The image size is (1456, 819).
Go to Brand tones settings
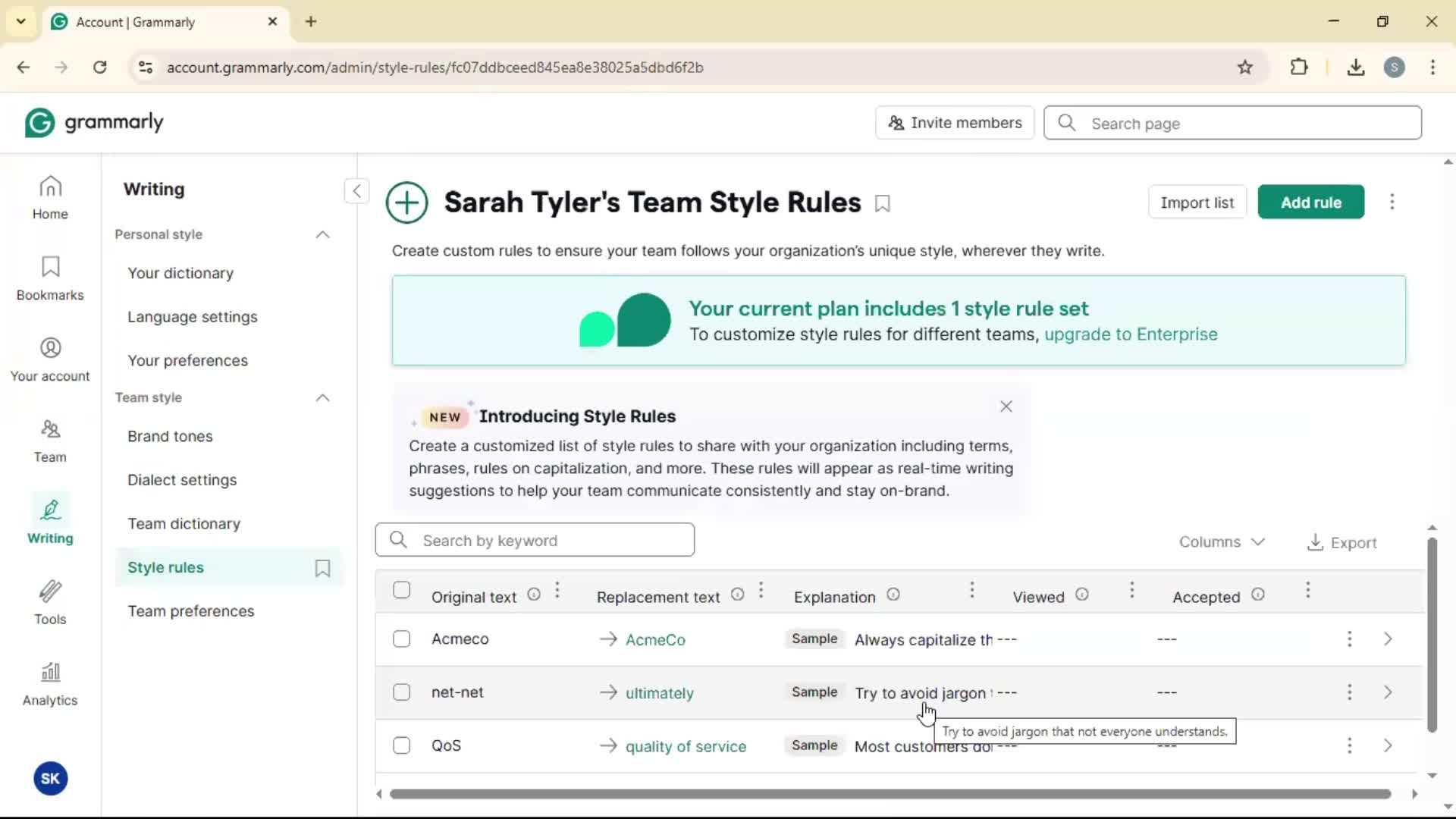(x=170, y=437)
